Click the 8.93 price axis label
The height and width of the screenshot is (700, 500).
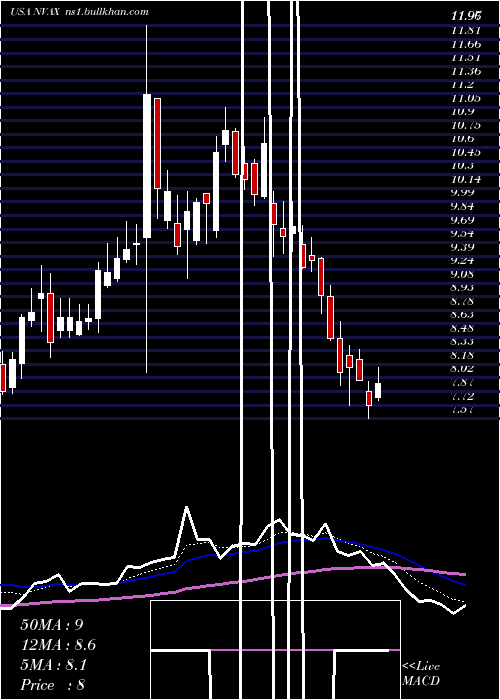464,288
